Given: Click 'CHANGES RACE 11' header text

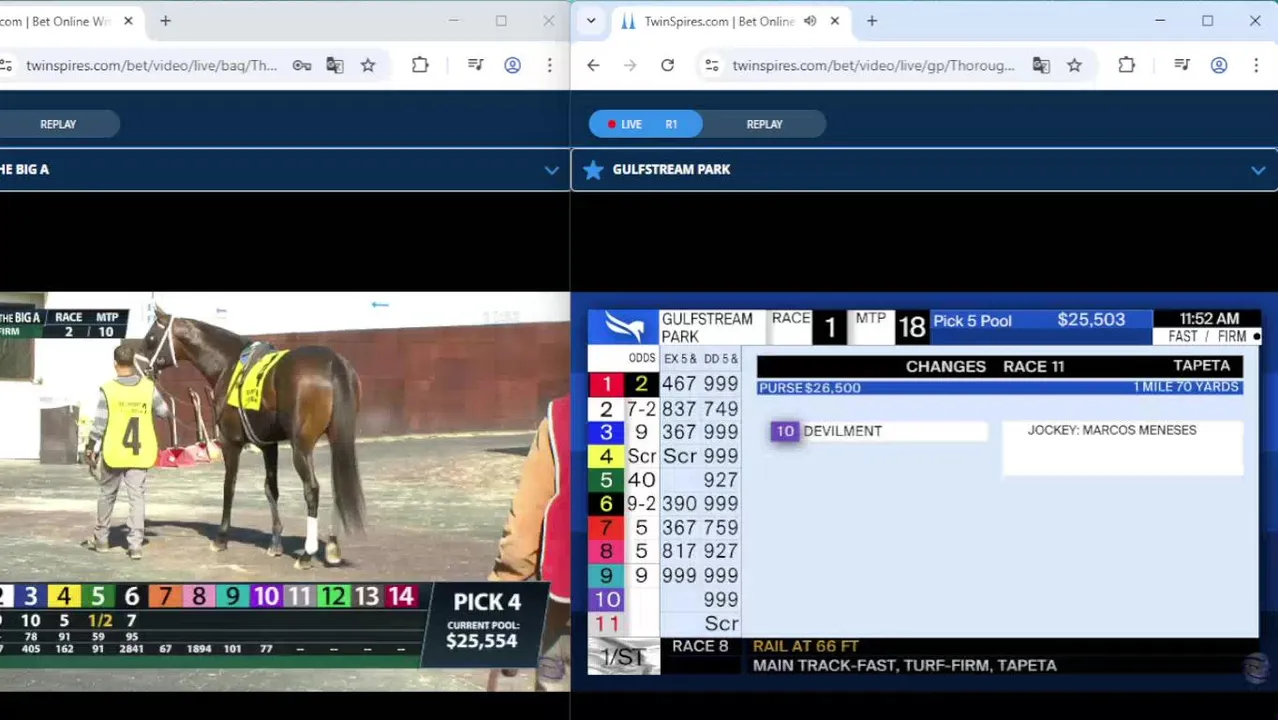Looking at the screenshot, I should 985,367.
